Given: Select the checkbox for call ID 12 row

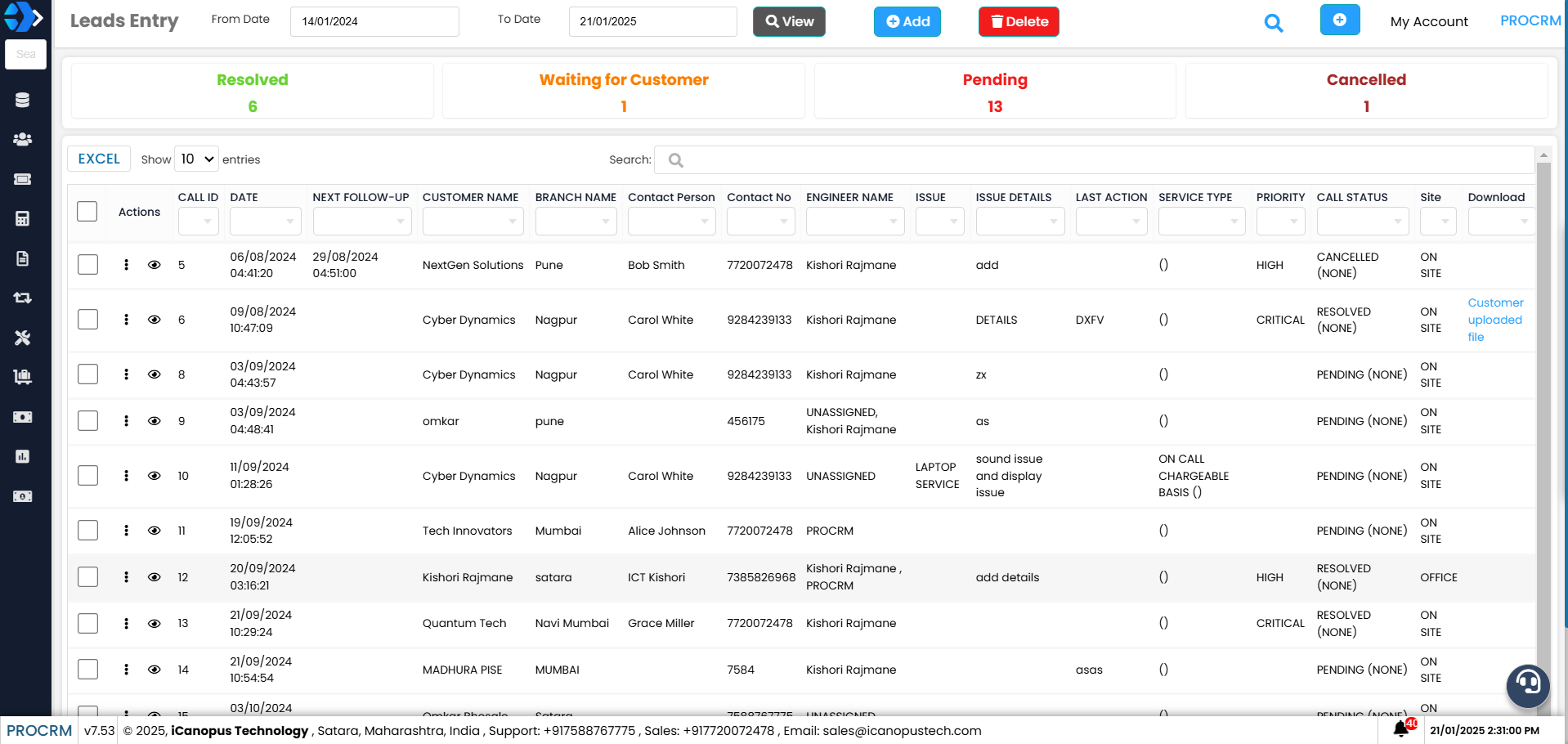Looking at the screenshot, I should 87,577.
